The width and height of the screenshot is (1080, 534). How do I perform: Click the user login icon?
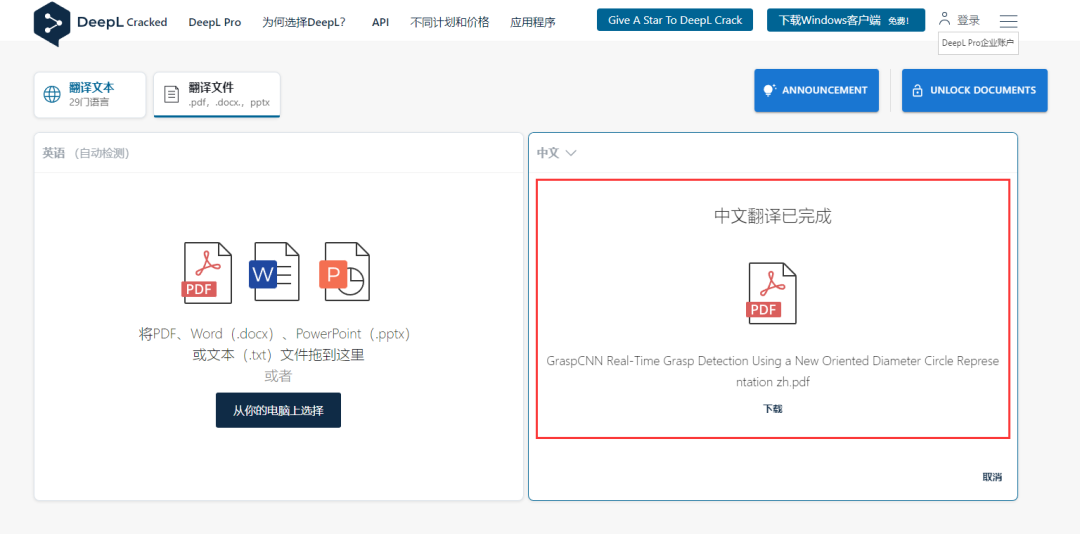944,19
